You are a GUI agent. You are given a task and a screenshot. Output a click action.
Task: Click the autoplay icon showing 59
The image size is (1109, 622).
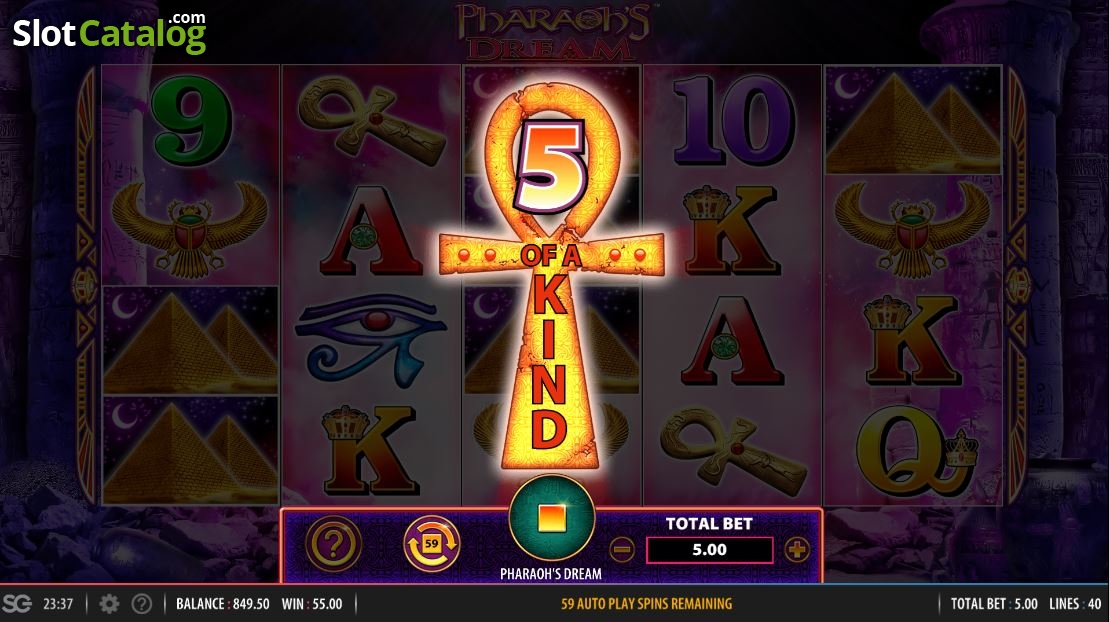click(x=431, y=543)
